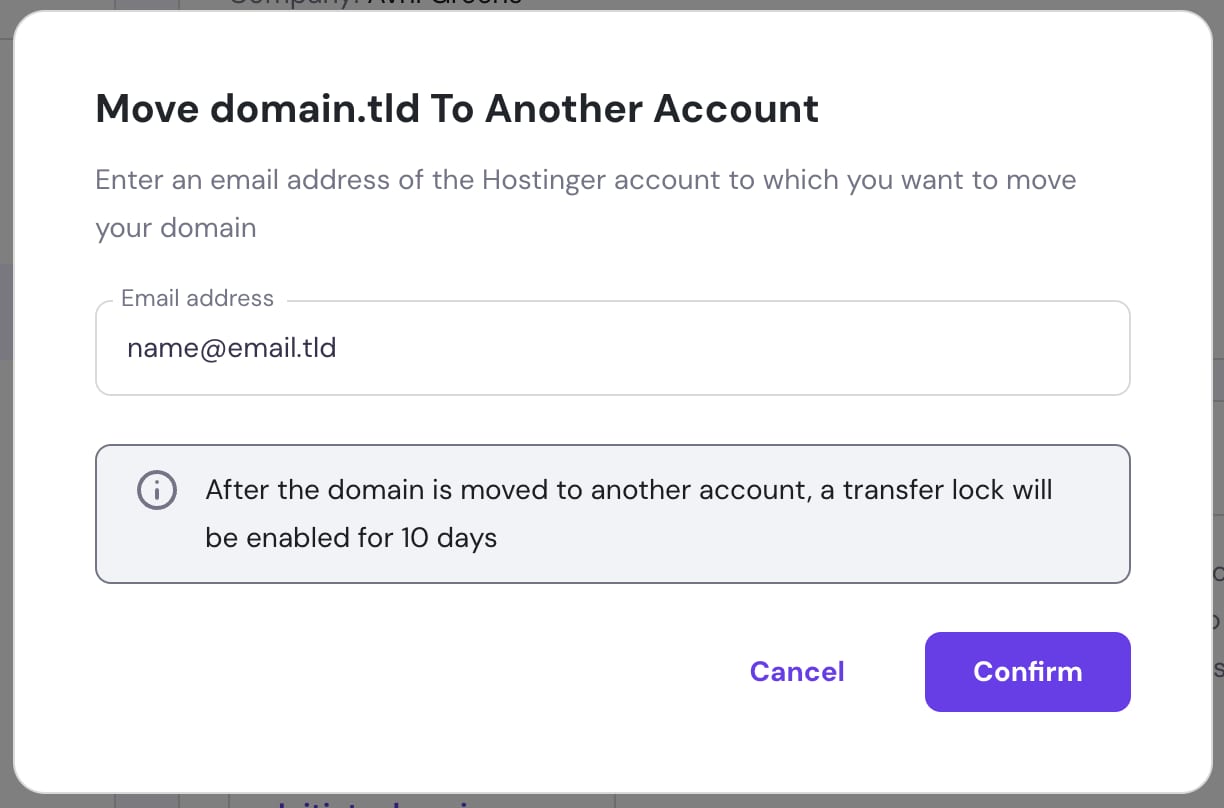Click the "10 days" text in the notice
Screen dimensions: 1224x808
click(x=449, y=538)
